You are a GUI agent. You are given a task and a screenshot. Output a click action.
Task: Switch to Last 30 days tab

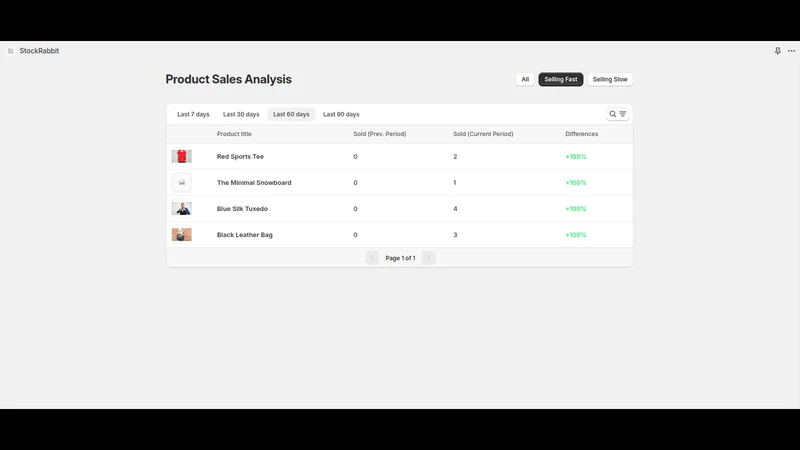tap(241, 114)
